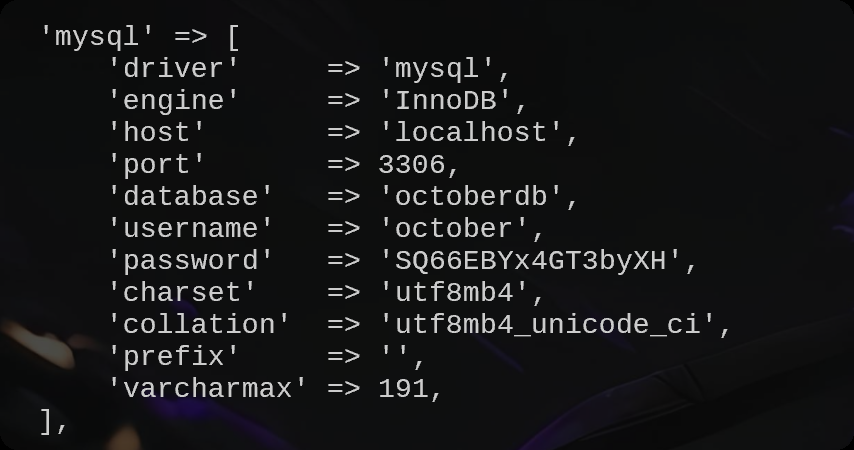This screenshot has height=450, width=854.
Task: Click the 'utf8mb4' charset value
Action: 453,293
